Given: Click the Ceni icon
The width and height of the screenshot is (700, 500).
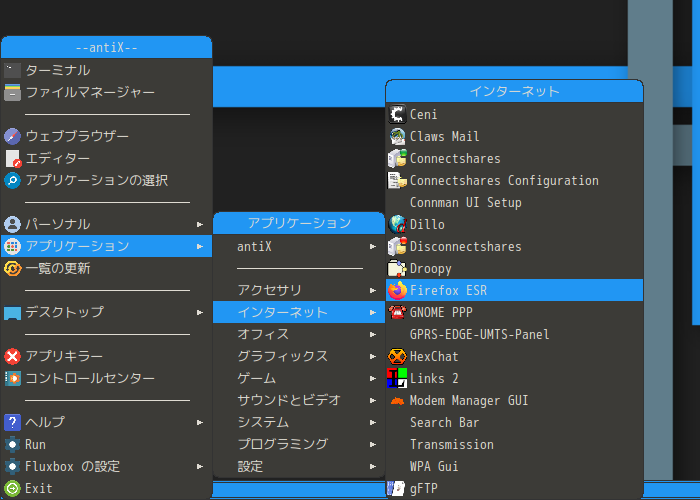Looking at the screenshot, I should coord(397,114).
